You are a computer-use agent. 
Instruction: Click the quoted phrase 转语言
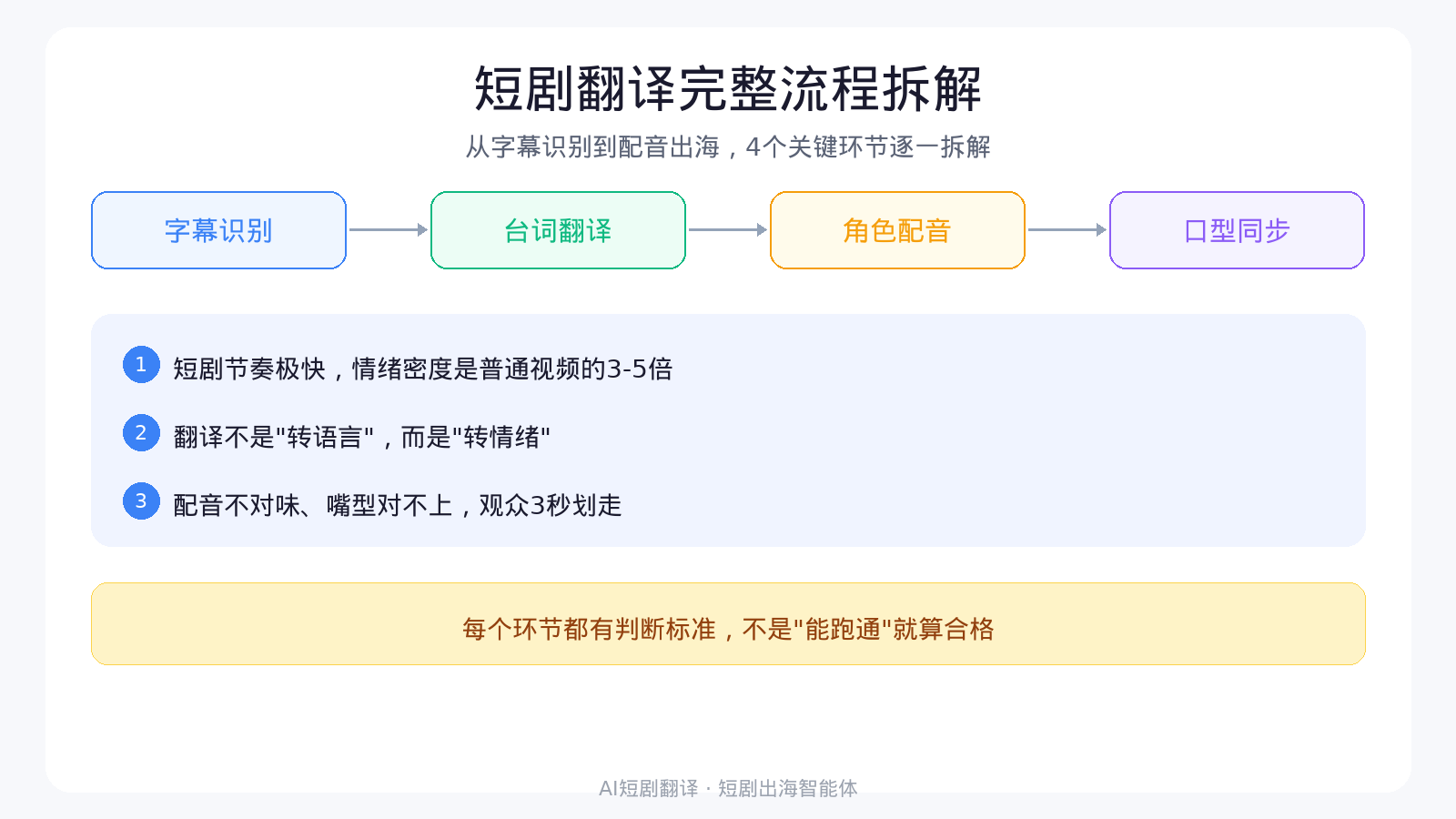click(x=325, y=438)
